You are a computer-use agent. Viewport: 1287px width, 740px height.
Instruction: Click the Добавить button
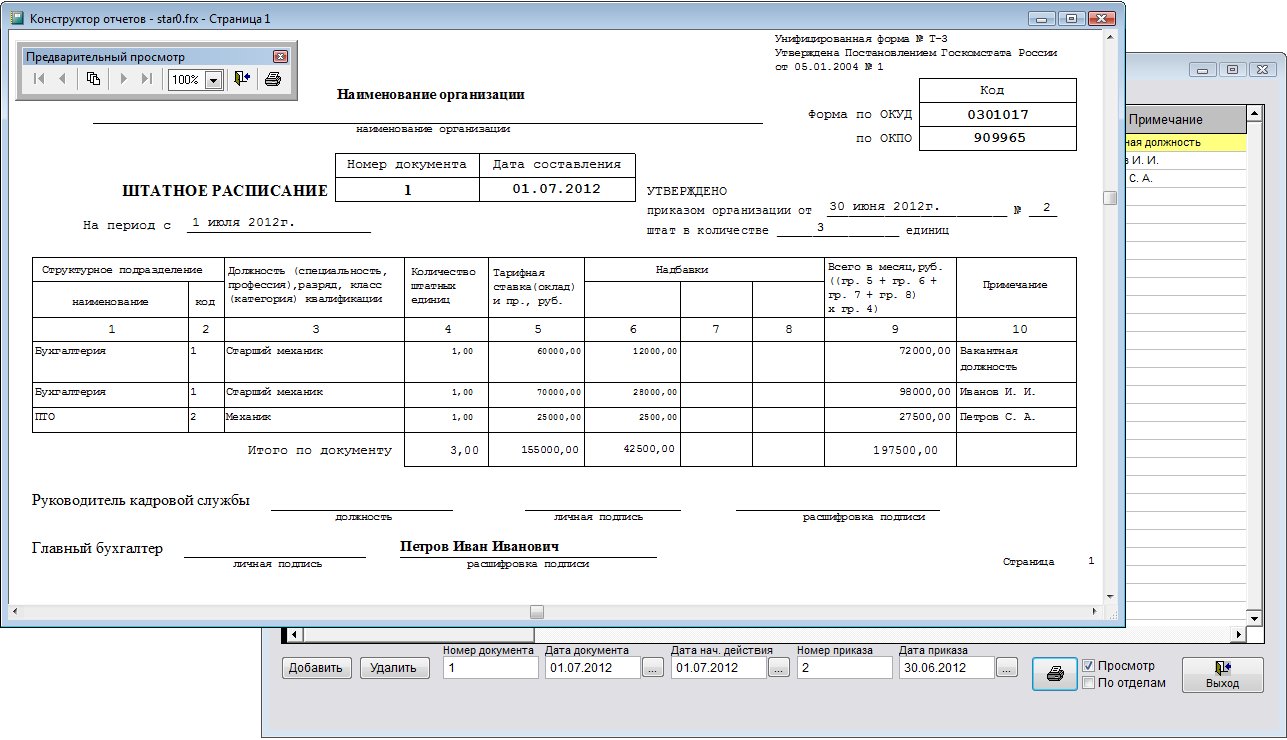click(x=317, y=668)
